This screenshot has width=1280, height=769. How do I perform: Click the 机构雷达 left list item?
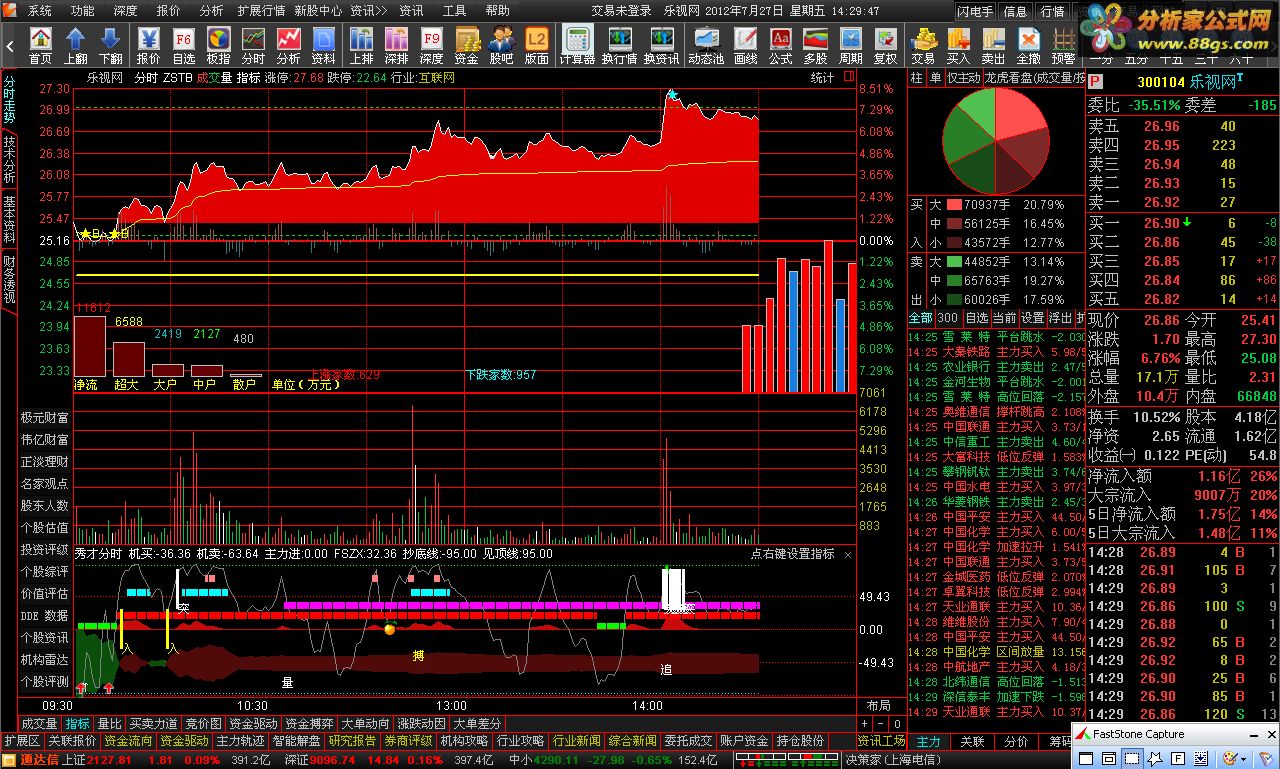click(x=45, y=659)
